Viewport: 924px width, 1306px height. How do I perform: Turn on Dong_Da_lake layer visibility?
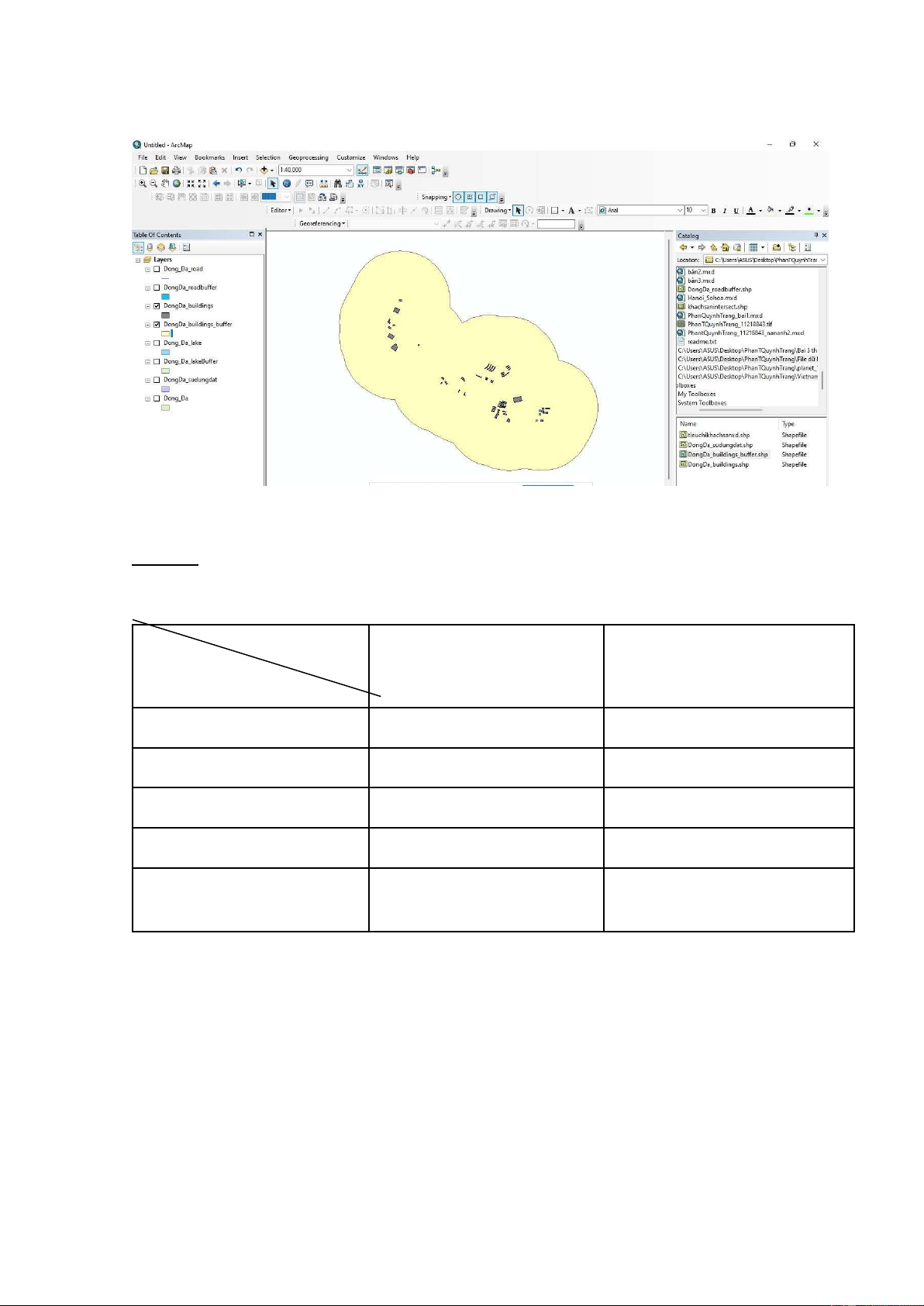157,343
